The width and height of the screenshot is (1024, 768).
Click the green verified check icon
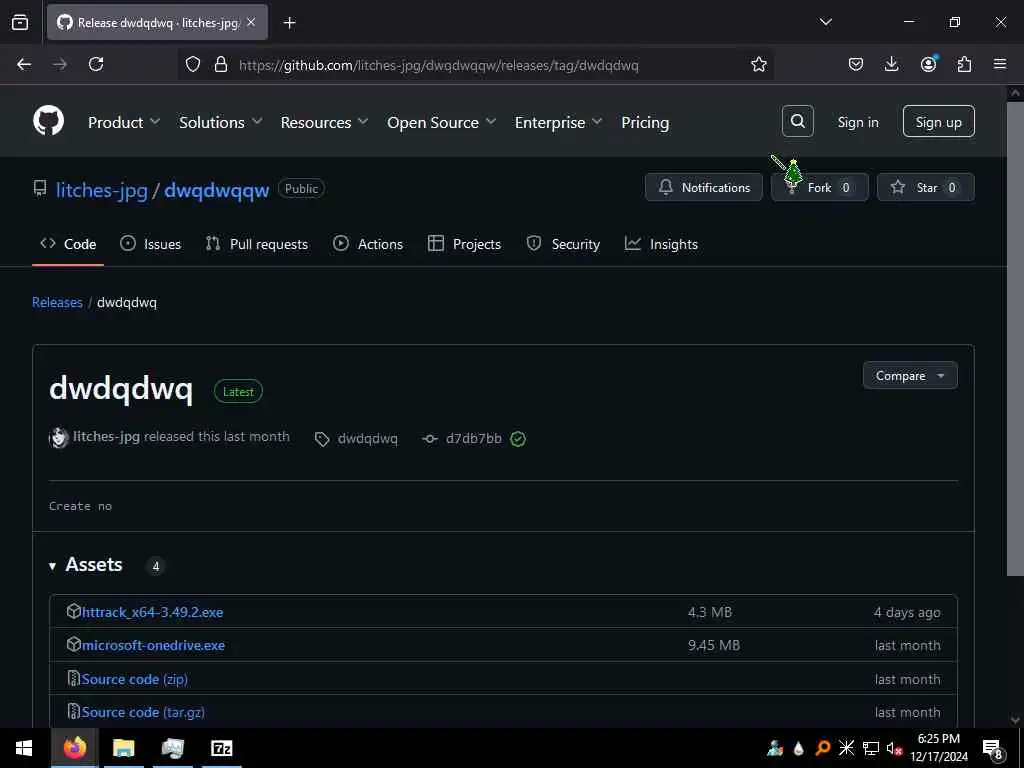[518, 439]
